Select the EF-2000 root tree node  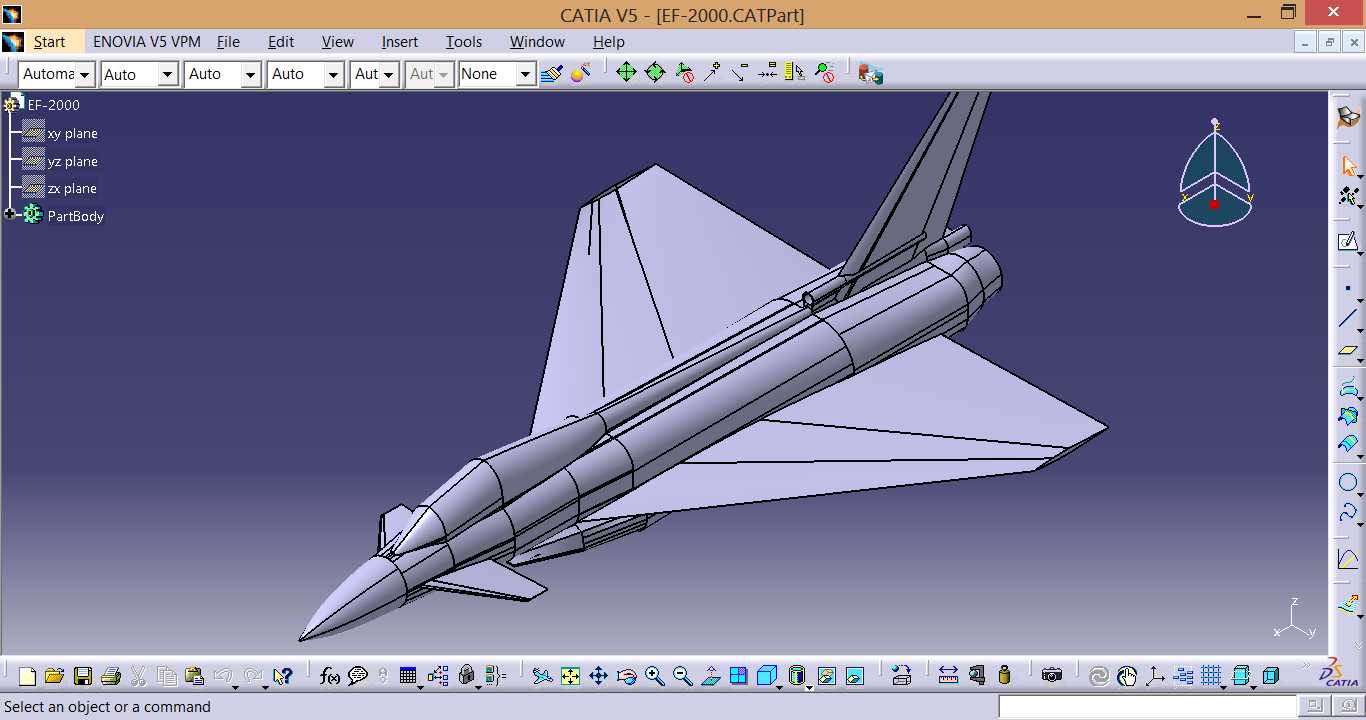[54, 105]
